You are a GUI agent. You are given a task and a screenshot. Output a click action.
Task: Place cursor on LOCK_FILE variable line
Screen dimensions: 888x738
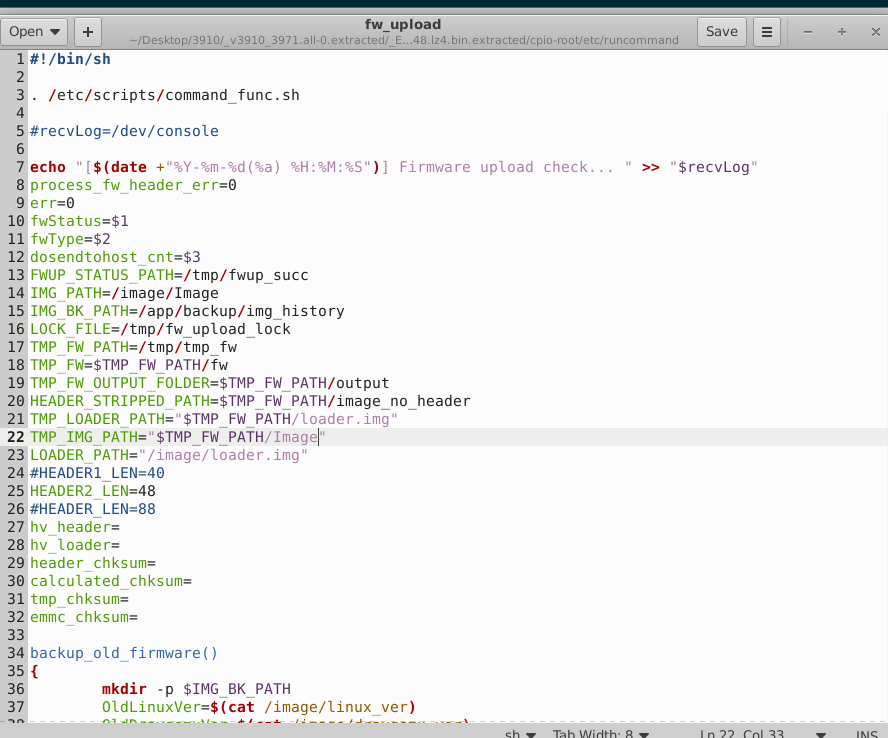click(x=160, y=329)
